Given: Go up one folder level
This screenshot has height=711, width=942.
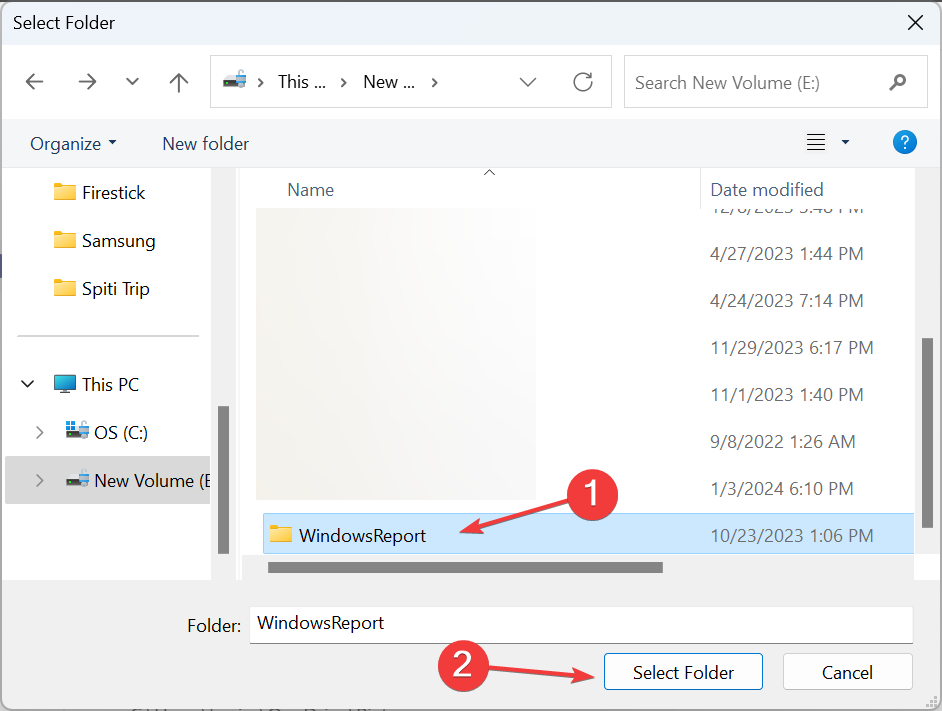Looking at the screenshot, I should click(178, 82).
